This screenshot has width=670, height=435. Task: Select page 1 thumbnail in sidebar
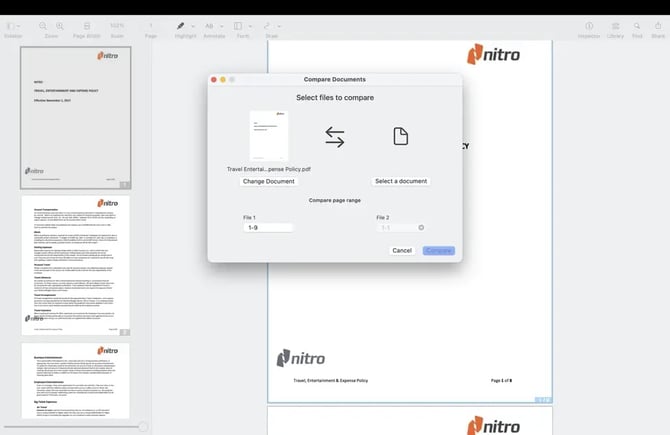(x=76, y=118)
